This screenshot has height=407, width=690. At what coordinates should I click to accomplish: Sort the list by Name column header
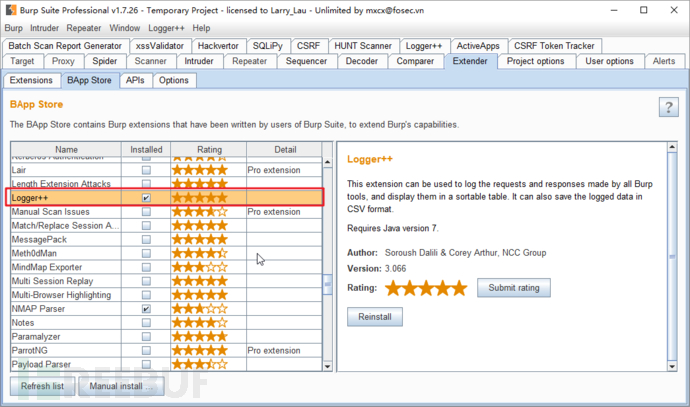(66, 150)
